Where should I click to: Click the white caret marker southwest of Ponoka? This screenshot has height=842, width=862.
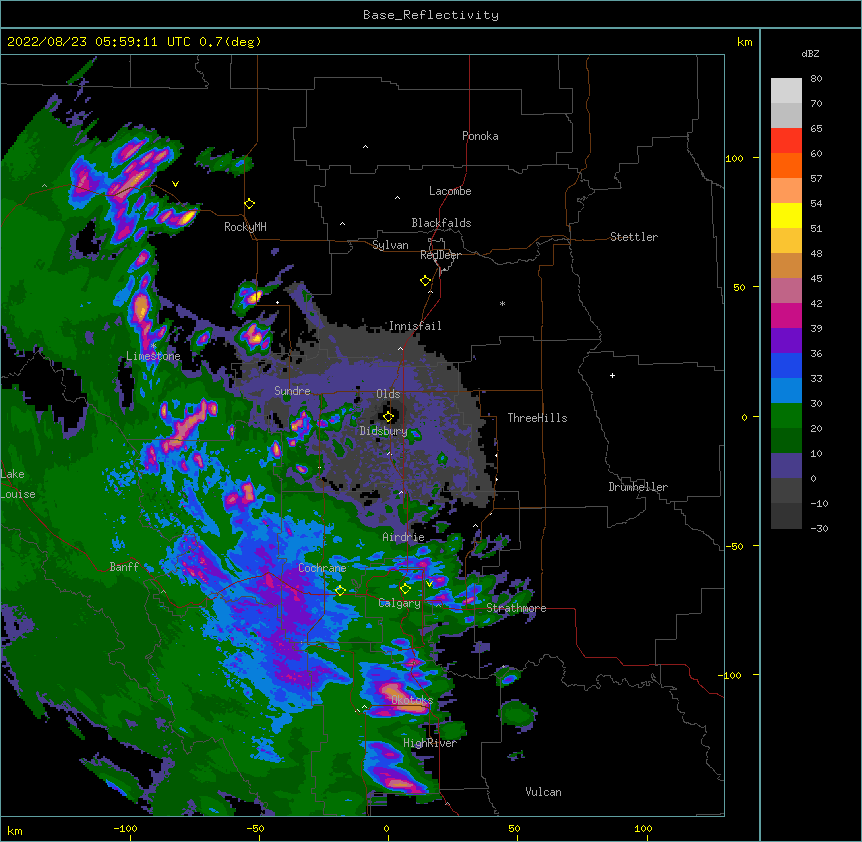(x=366, y=147)
